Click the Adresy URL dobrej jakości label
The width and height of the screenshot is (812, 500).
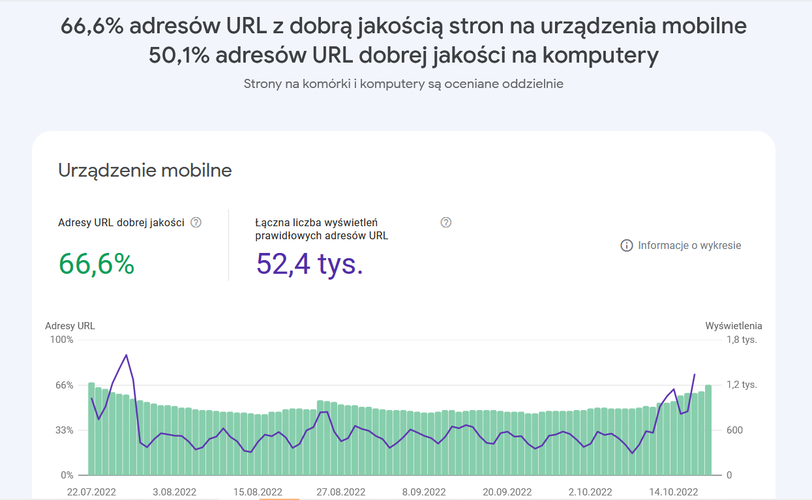(121, 222)
